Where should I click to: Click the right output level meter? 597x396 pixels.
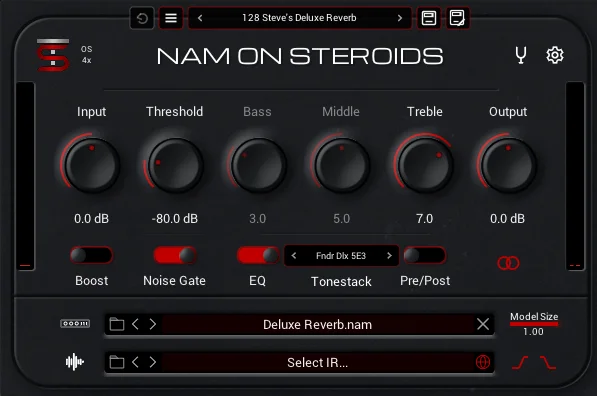575,176
